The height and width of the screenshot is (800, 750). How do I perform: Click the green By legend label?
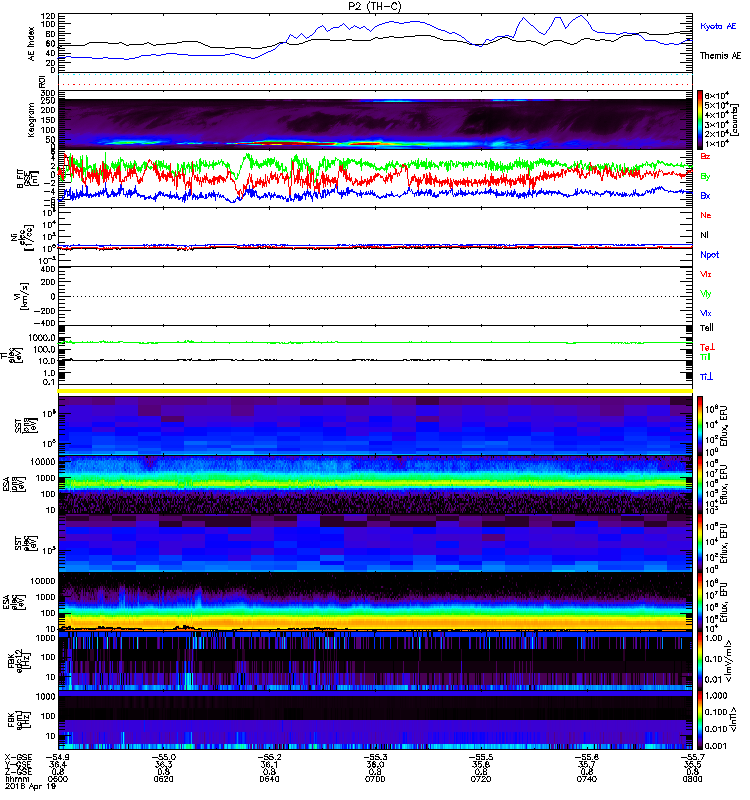tap(705, 176)
